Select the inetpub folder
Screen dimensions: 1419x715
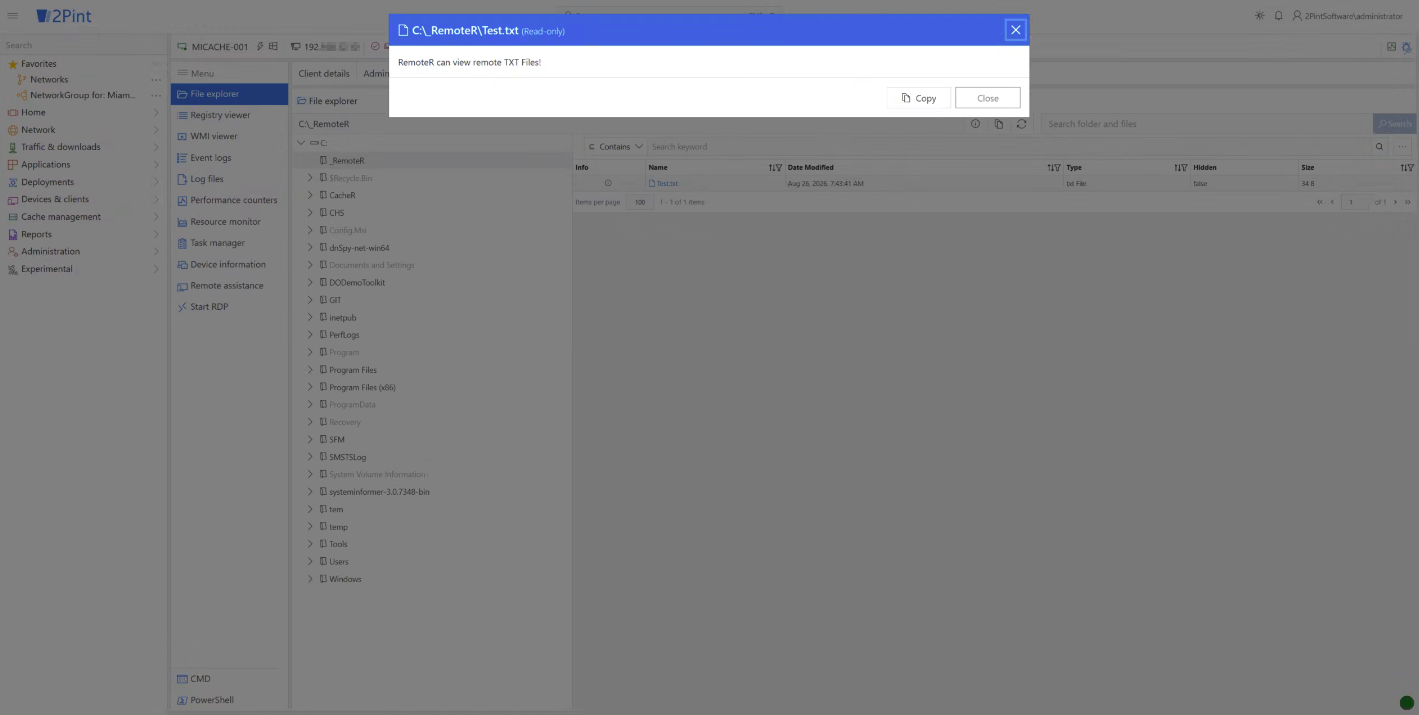point(343,317)
